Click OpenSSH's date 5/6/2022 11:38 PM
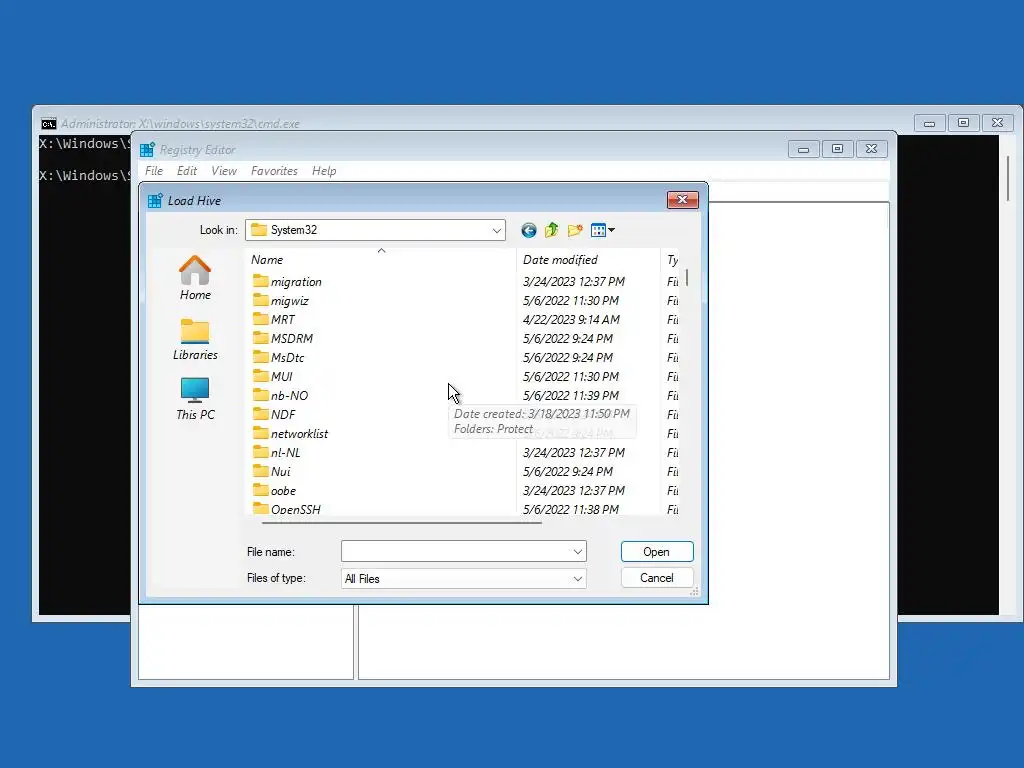The width and height of the screenshot is (1024, 768). tap(571, 509)
